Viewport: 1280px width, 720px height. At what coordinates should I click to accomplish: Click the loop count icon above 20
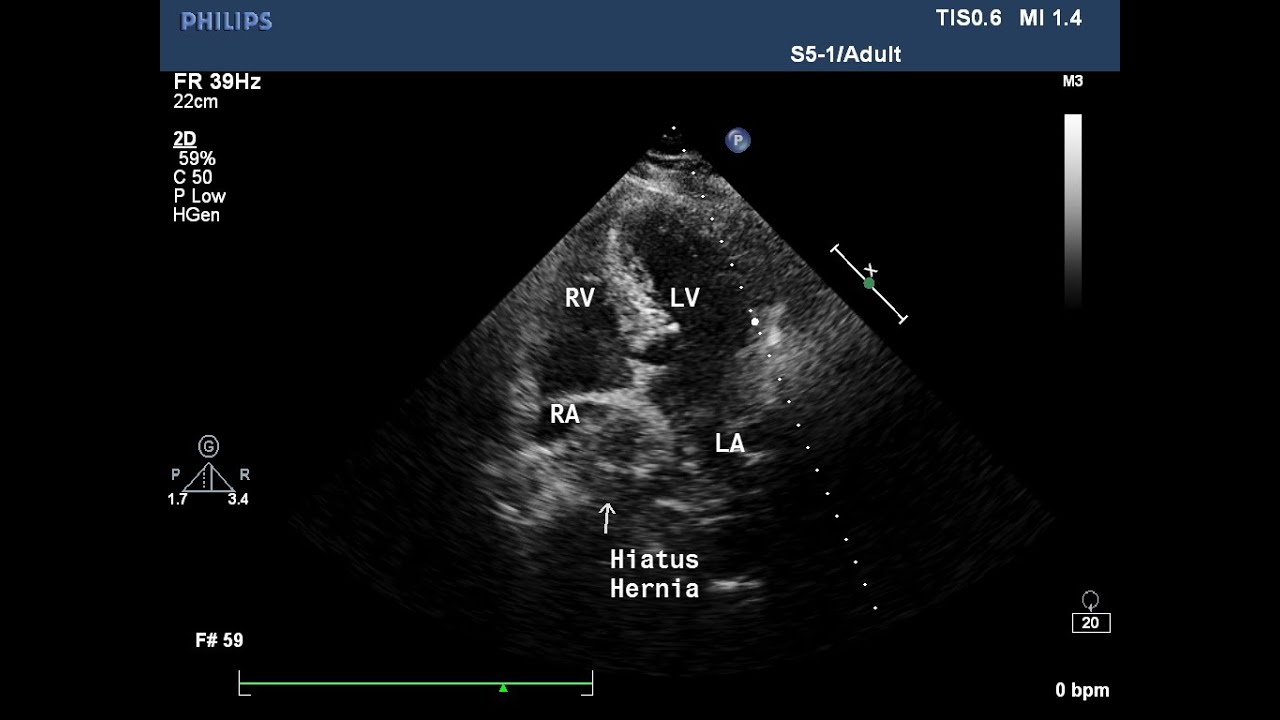(x=1091, y=600)
